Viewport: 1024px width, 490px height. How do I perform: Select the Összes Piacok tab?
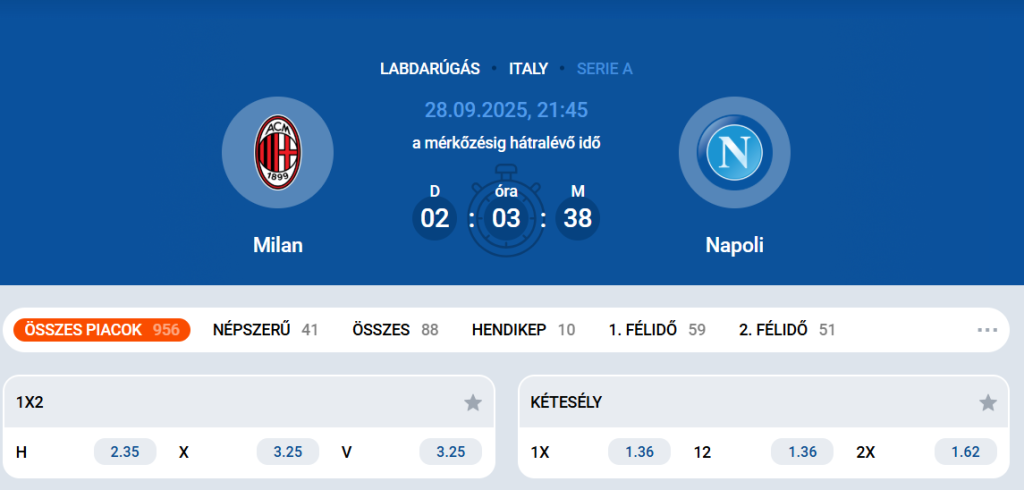(x=102, y=330)
